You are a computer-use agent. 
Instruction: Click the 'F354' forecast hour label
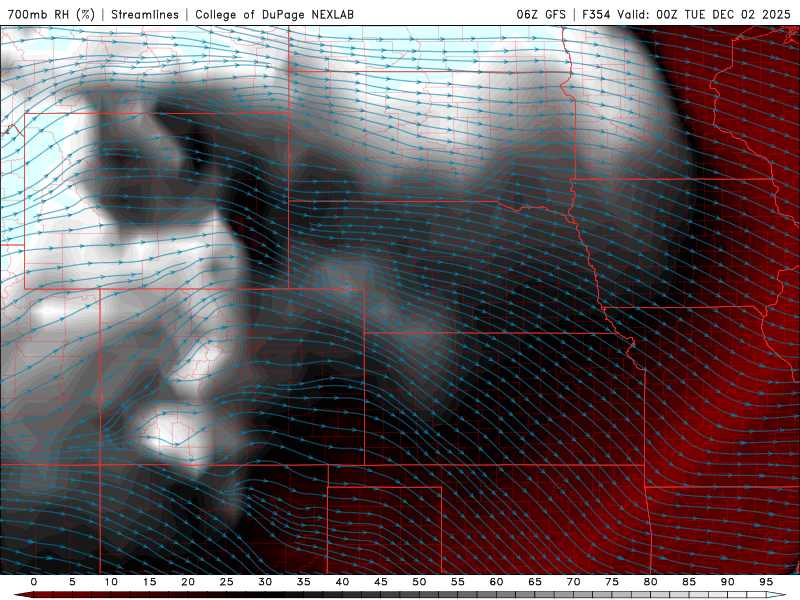596,14
